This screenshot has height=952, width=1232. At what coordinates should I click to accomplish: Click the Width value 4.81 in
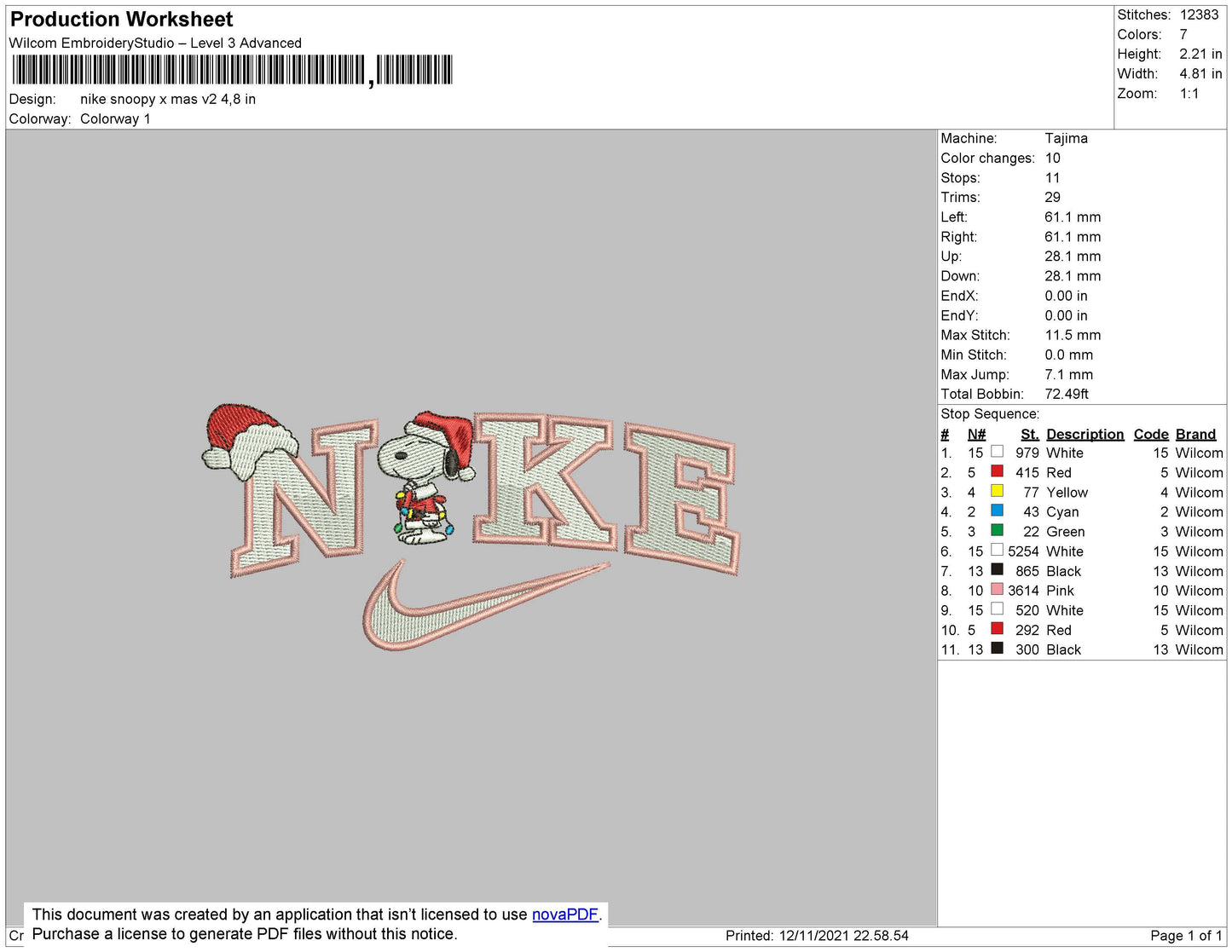[1200, 73]
